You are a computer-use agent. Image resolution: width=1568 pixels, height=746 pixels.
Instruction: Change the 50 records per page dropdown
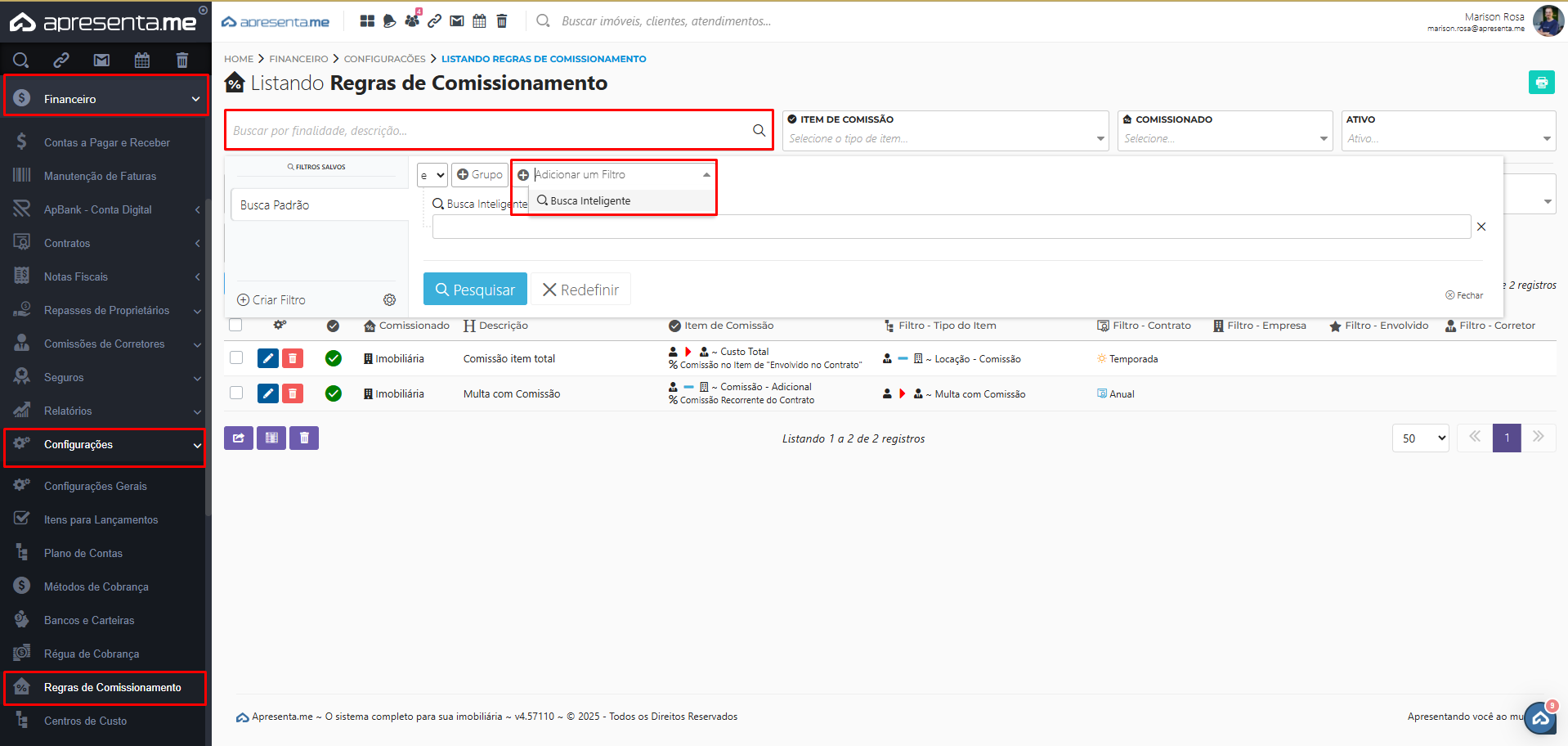[1420, 438]
